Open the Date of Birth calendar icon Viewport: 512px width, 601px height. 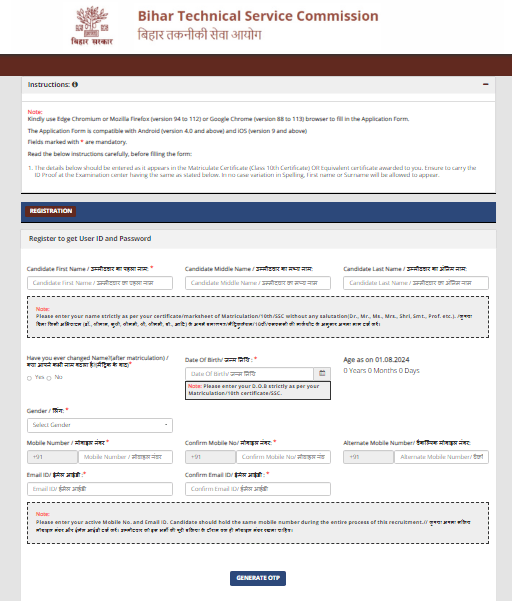click(x=322, y=373)
